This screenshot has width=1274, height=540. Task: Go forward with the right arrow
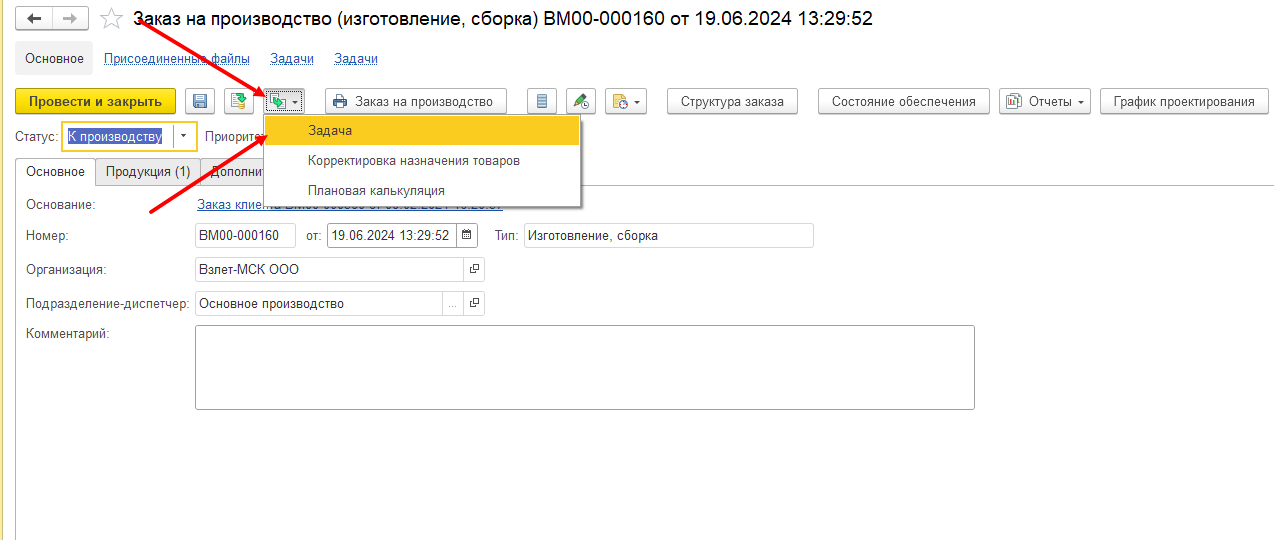[70, 18]
